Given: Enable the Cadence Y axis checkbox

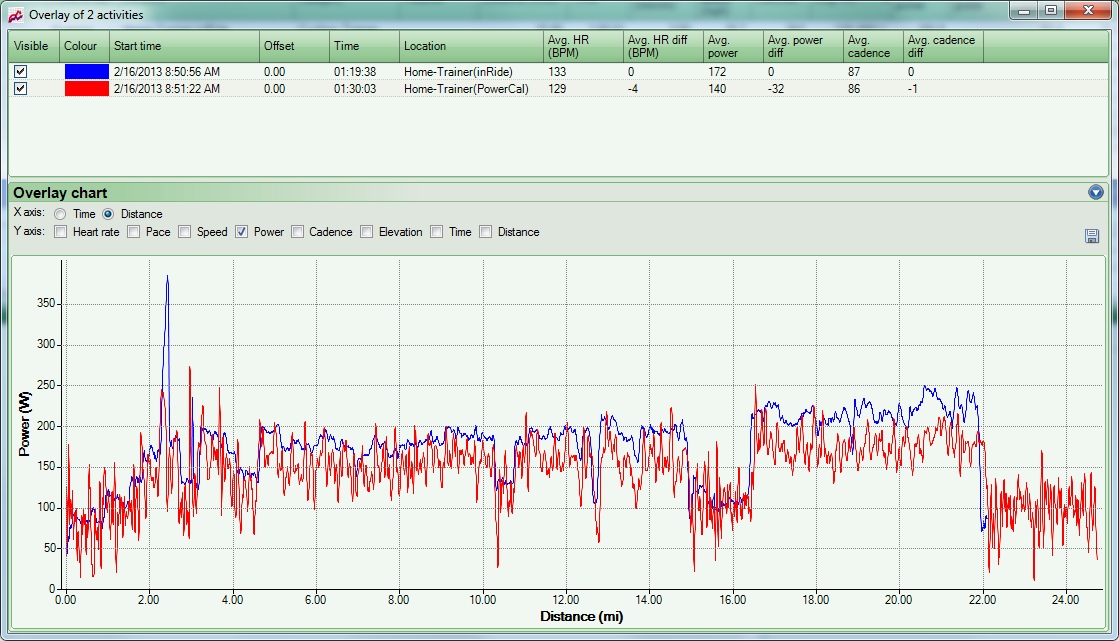Looking at the screenshot, I should click(x=297, y=232).
